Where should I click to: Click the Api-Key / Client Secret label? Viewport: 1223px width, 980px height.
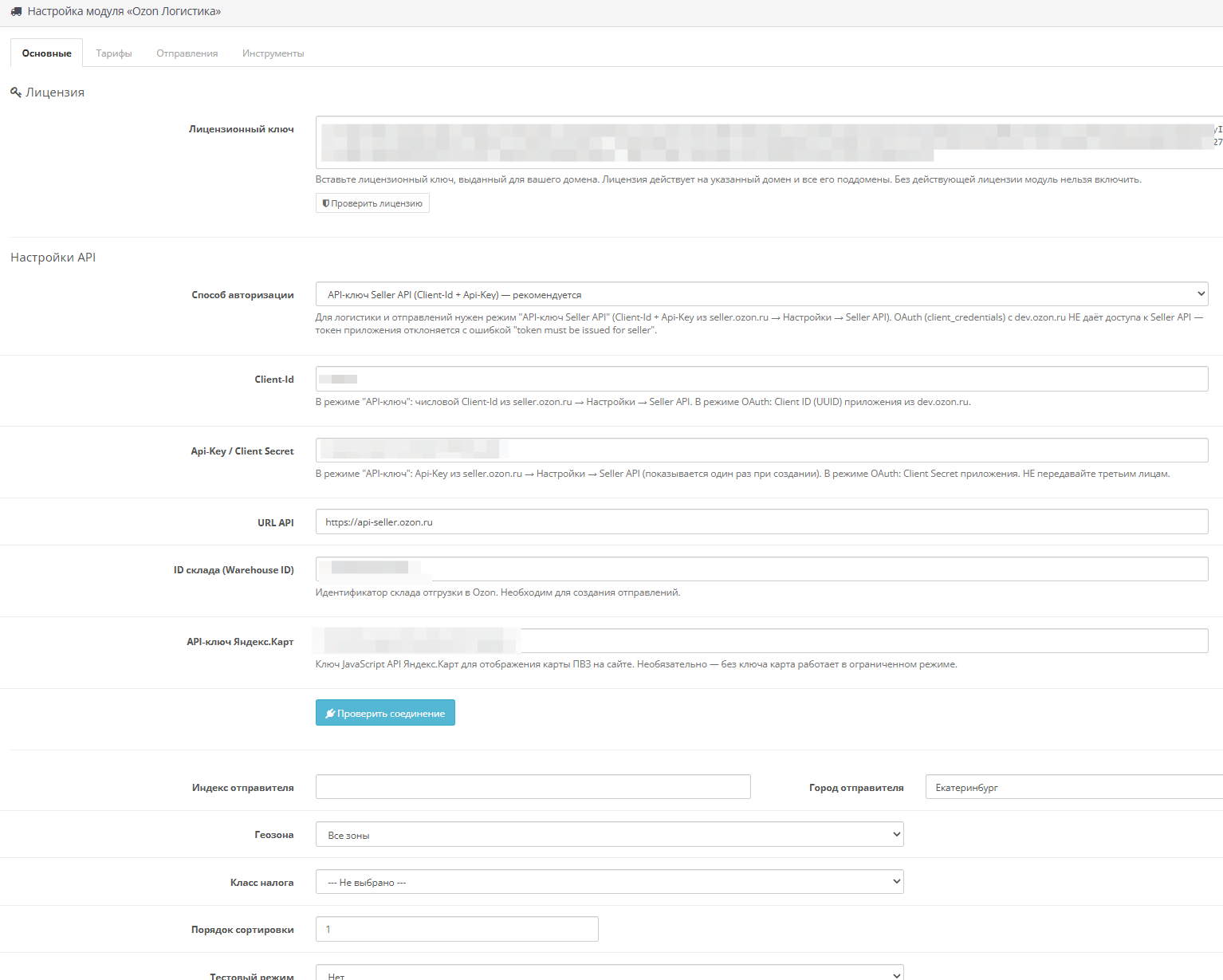coord(242,451)
